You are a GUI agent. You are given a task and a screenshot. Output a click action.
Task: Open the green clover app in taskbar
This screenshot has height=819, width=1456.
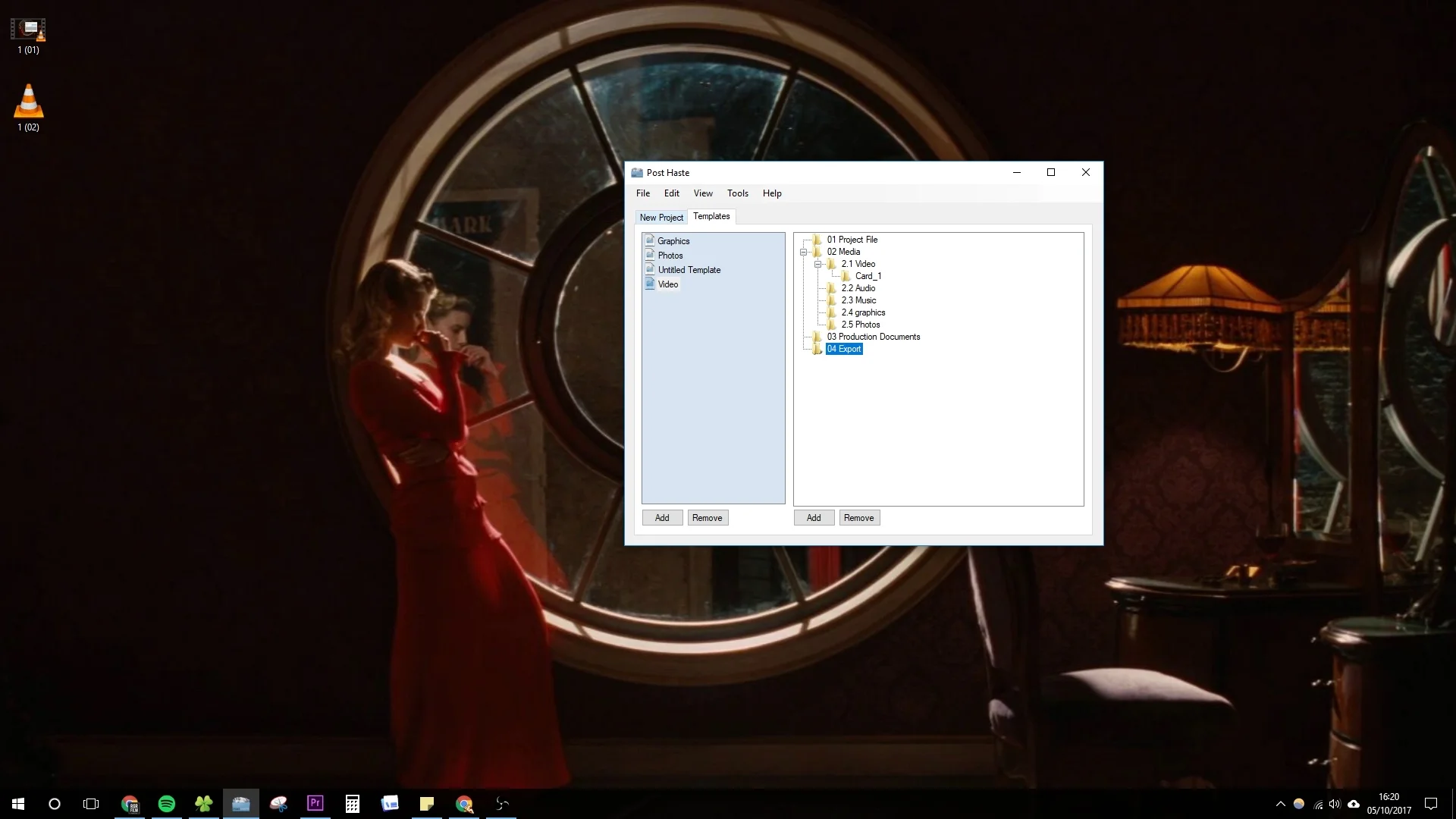(203, 804)
